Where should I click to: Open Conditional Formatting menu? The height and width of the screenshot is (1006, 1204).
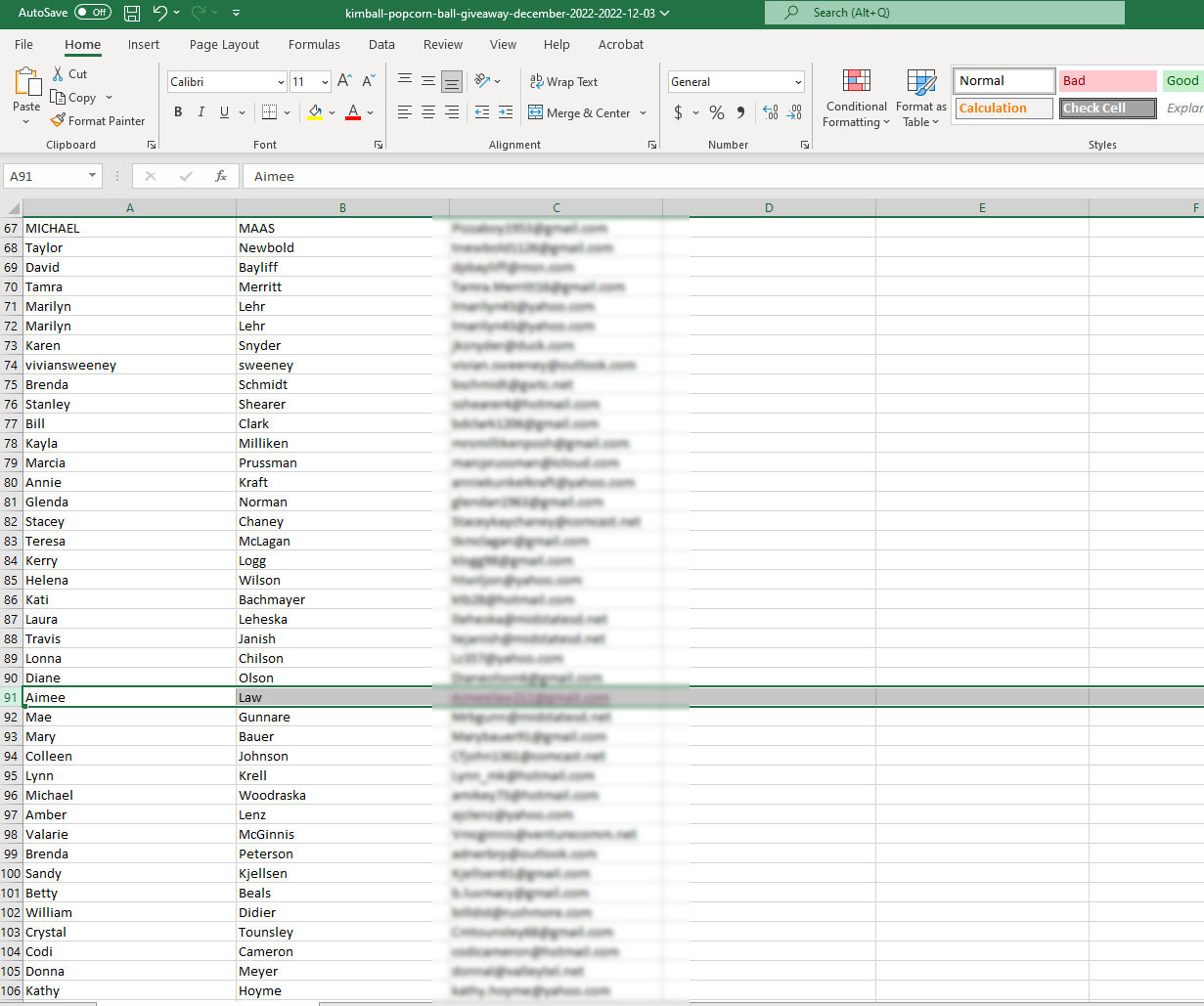(856, 100)
